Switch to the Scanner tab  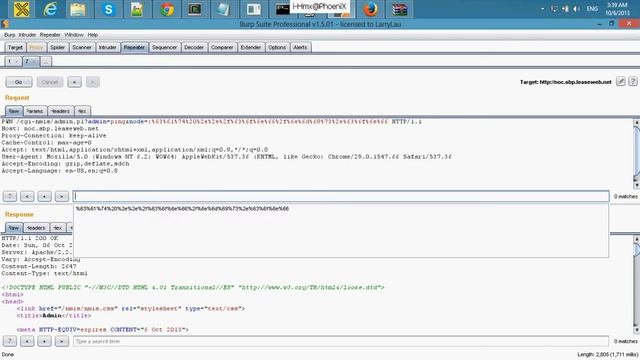coord(82,47)
